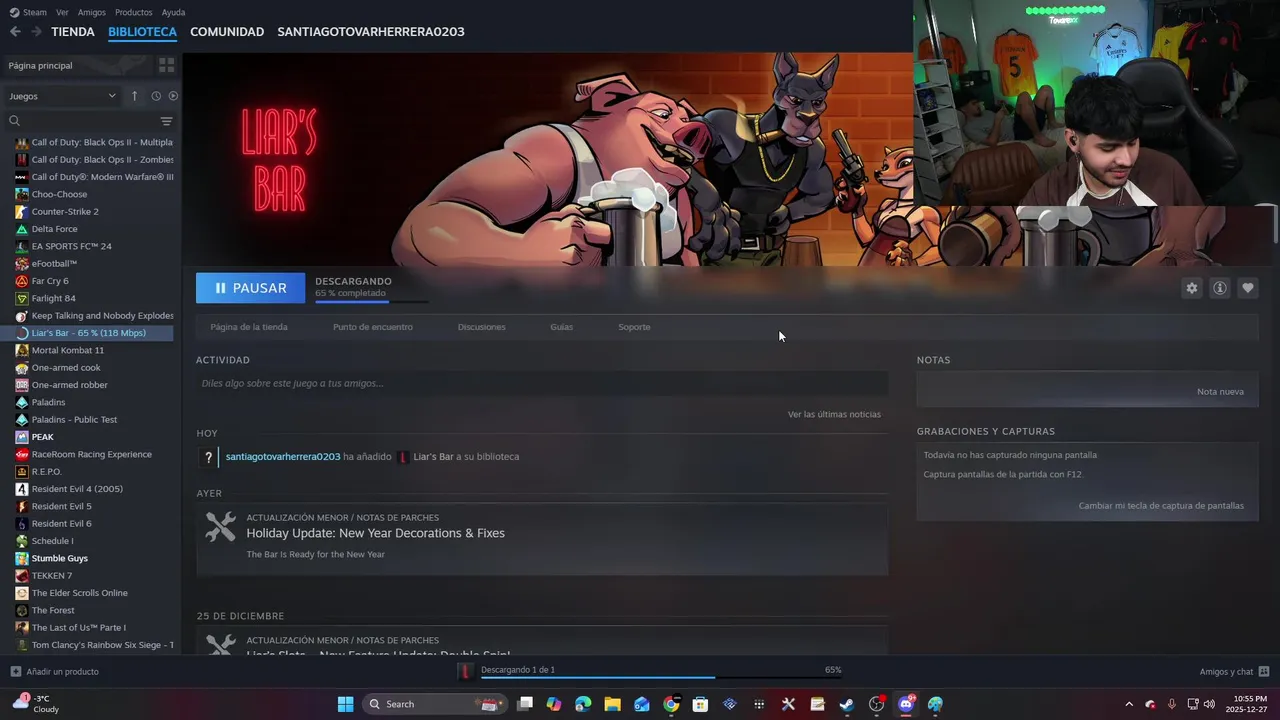Viewport: 1280px width, 720px height.
Task: Click the sort ascending arrow icon in sidebar
Action: 135,96
